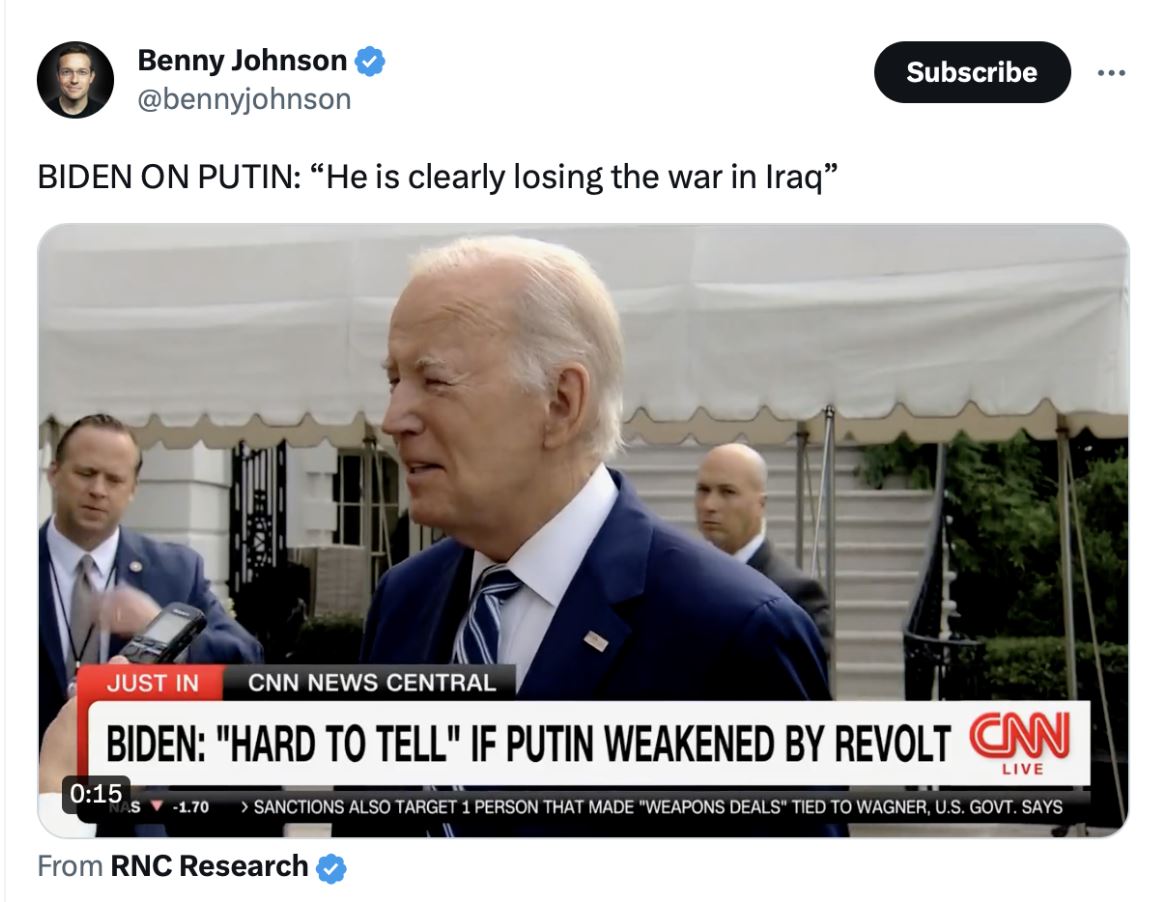Click the RNC Research verified badge
The image size is (1154, 902).
pyautogui.click(x=331, y=868)
